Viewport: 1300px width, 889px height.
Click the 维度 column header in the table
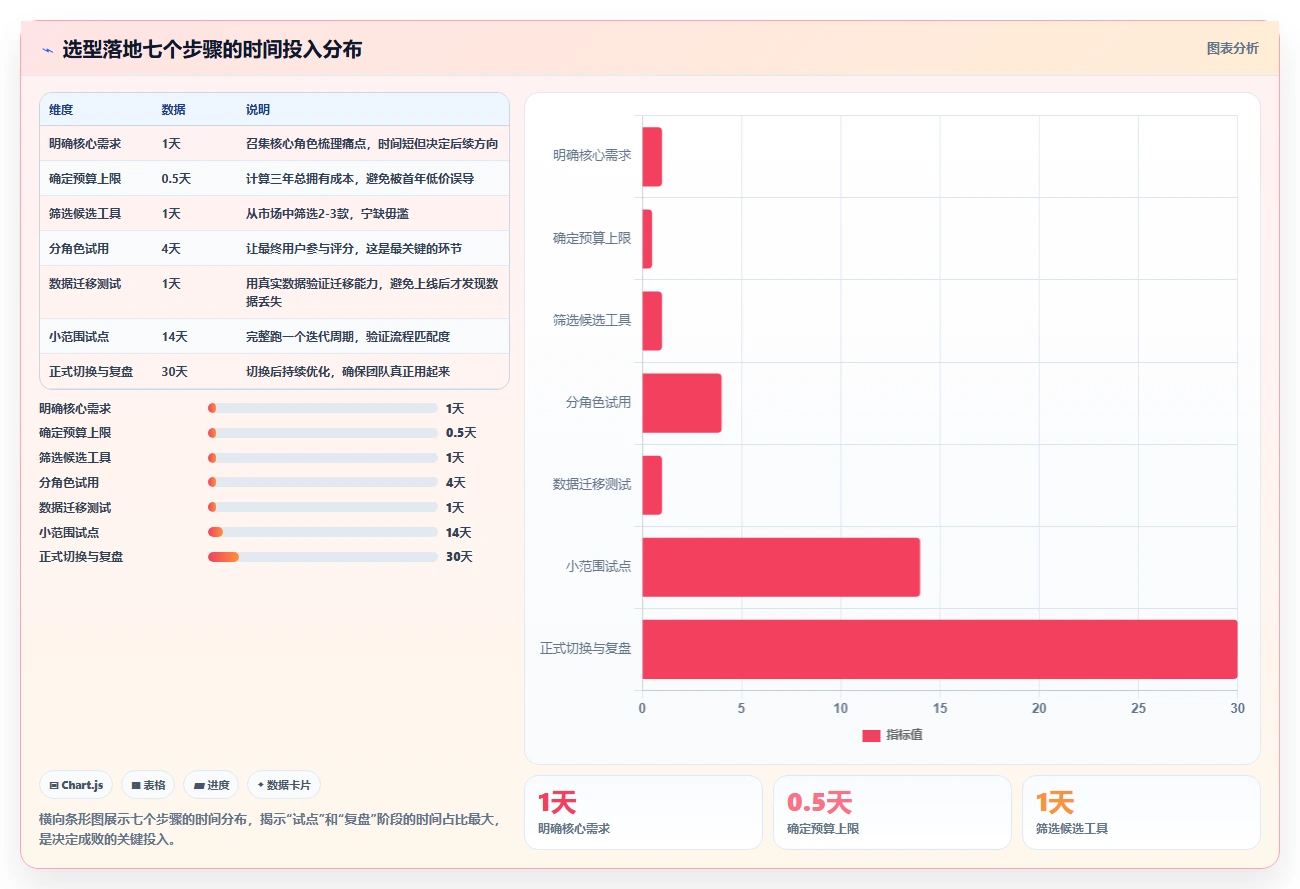pyautogui.click(x=61, y=110)
